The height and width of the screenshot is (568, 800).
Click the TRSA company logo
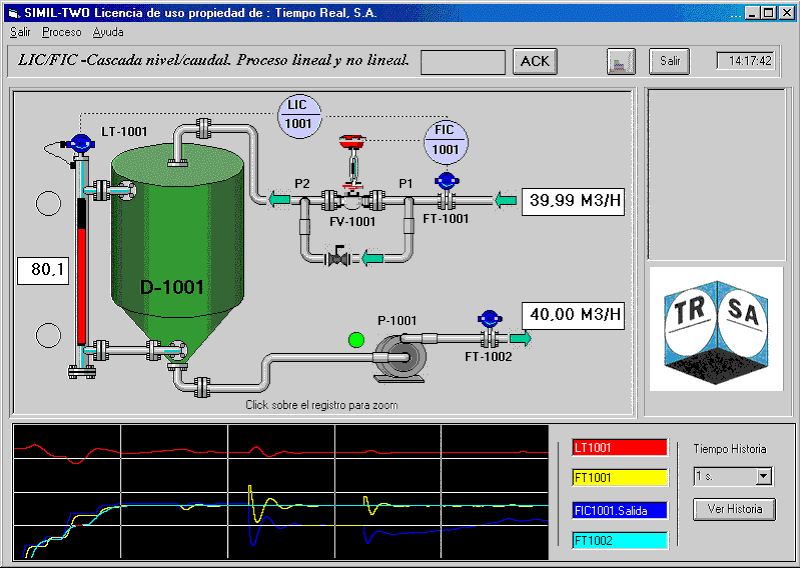click(716, 329)
